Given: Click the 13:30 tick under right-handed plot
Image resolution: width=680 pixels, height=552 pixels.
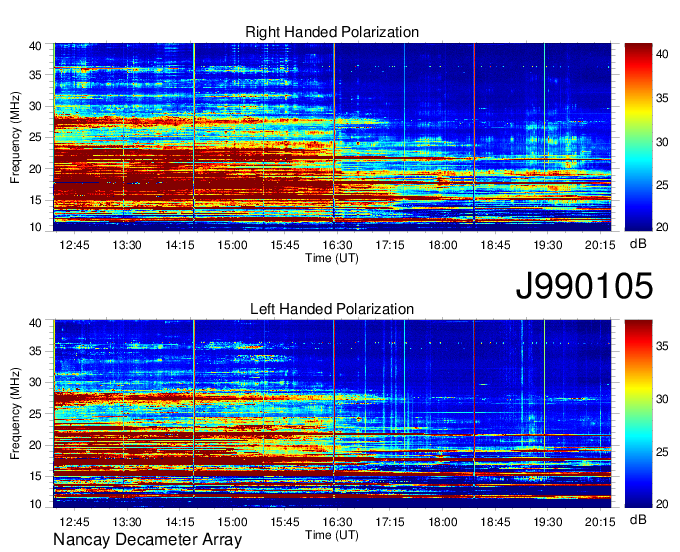Looking at the screenshot, I should (127, 245).
